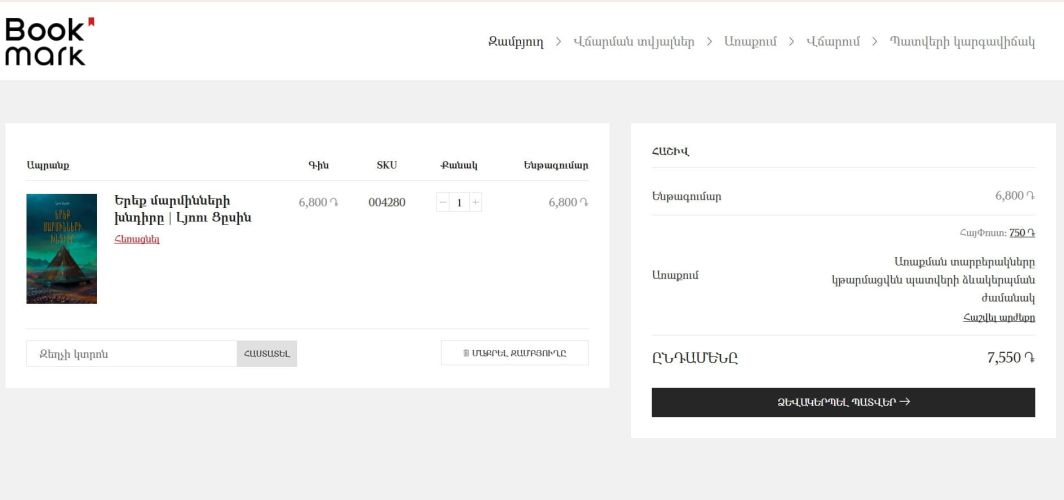1064x500 pixels.
Task: Increase book quantity with the plus button
Action: tap(475, 202)
